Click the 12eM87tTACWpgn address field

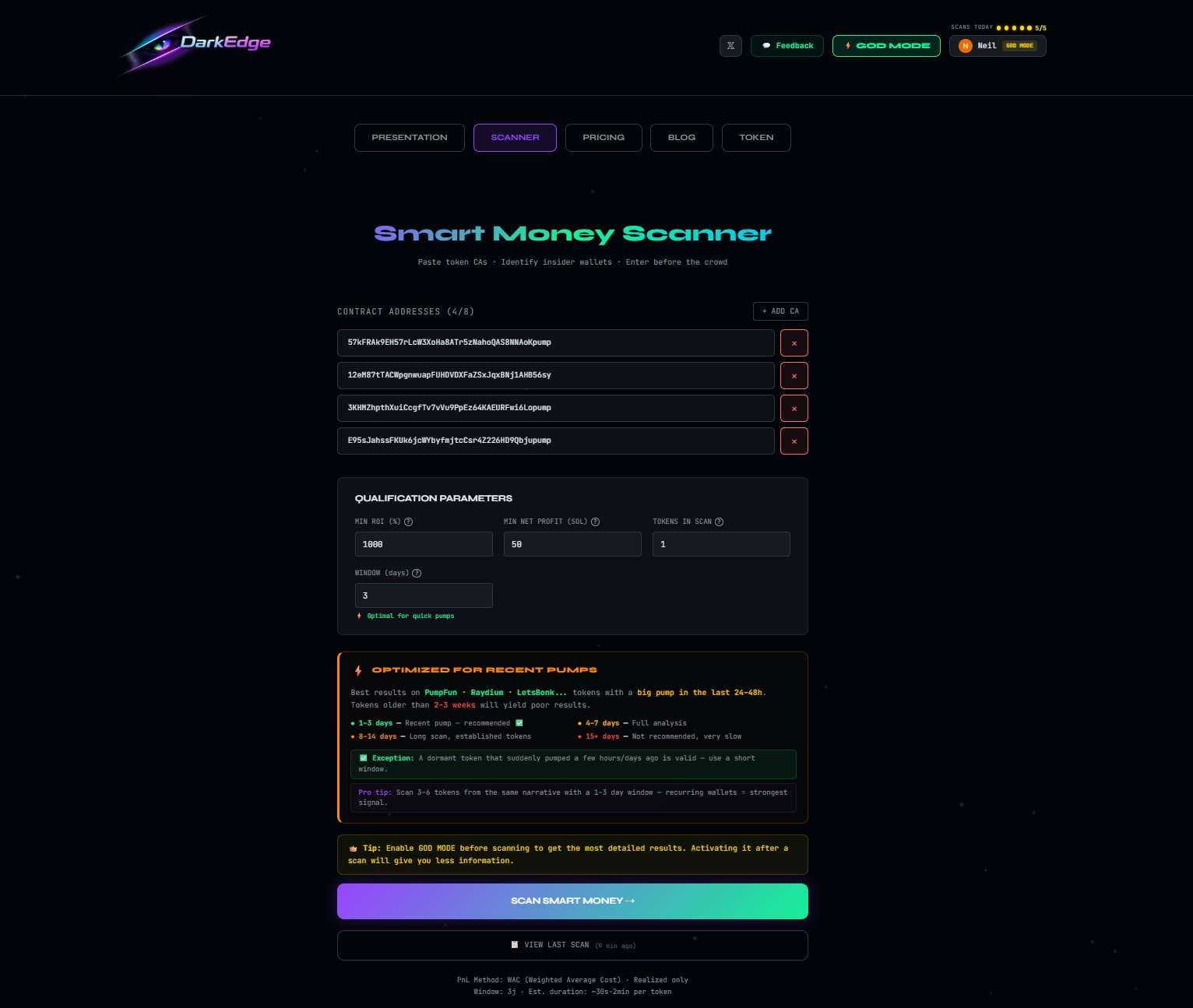[x=556, y=376]
